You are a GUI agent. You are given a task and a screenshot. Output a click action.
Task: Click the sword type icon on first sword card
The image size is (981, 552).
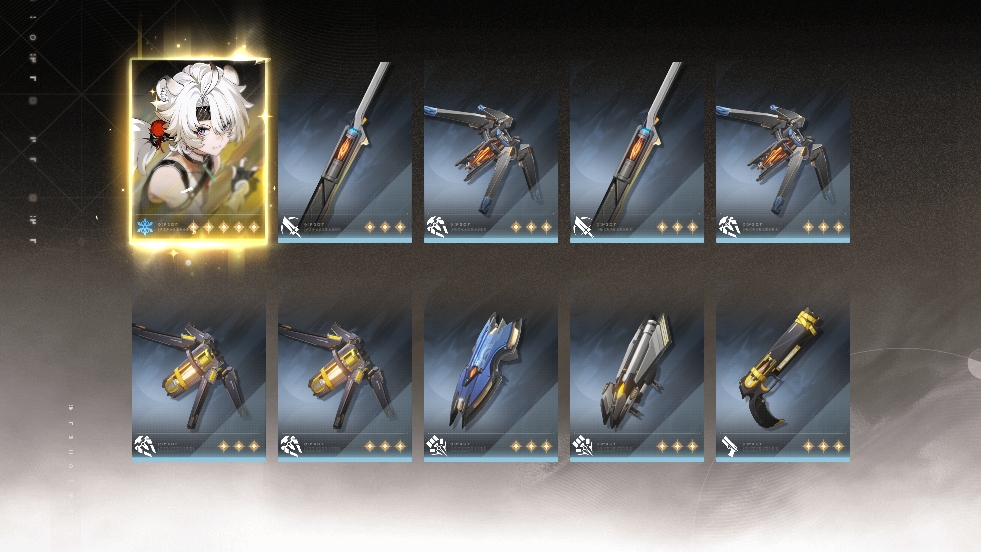coord(290,227)
